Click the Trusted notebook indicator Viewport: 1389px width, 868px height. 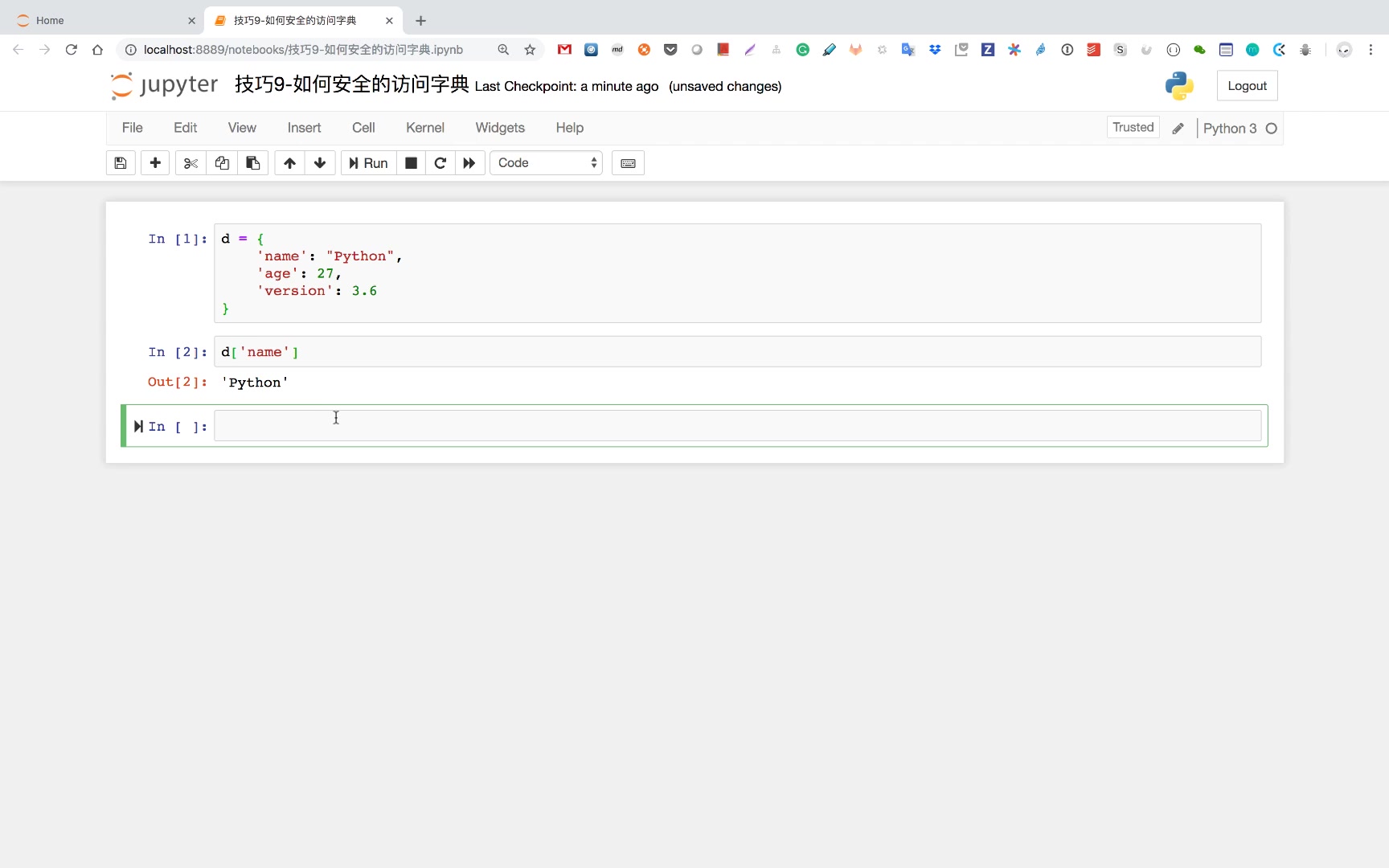(1133, 127)
